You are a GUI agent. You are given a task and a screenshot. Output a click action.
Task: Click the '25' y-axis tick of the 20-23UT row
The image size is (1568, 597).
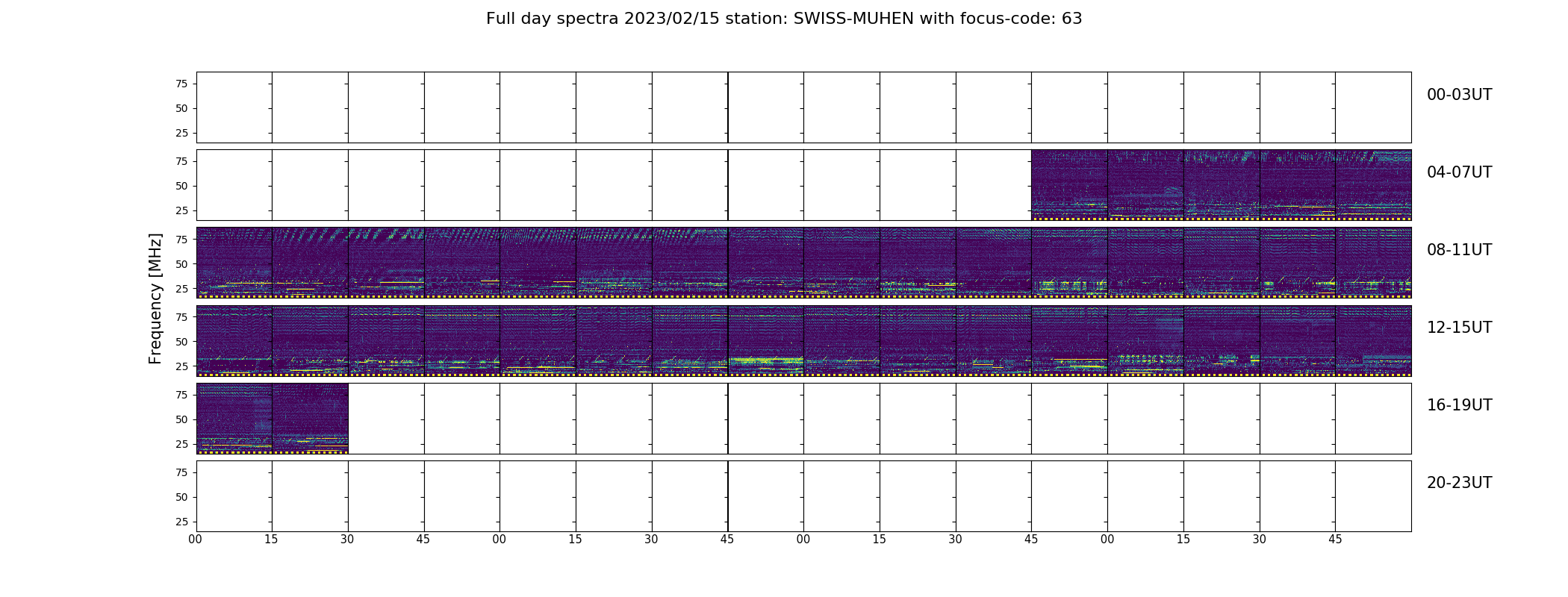point(181,522)
